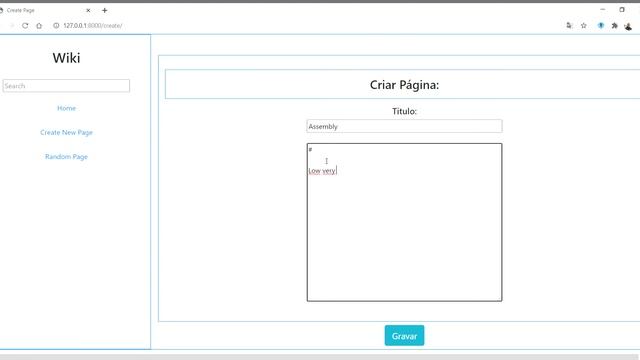Reload the page with the refresh icon
640x360 pixels.
click(25, 25)
